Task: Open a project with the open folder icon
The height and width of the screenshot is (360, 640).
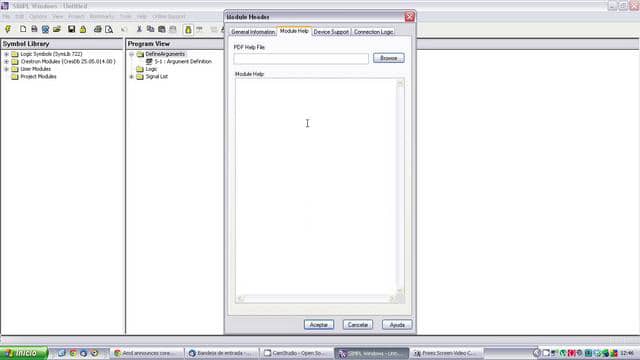Action: coord(57,29)
